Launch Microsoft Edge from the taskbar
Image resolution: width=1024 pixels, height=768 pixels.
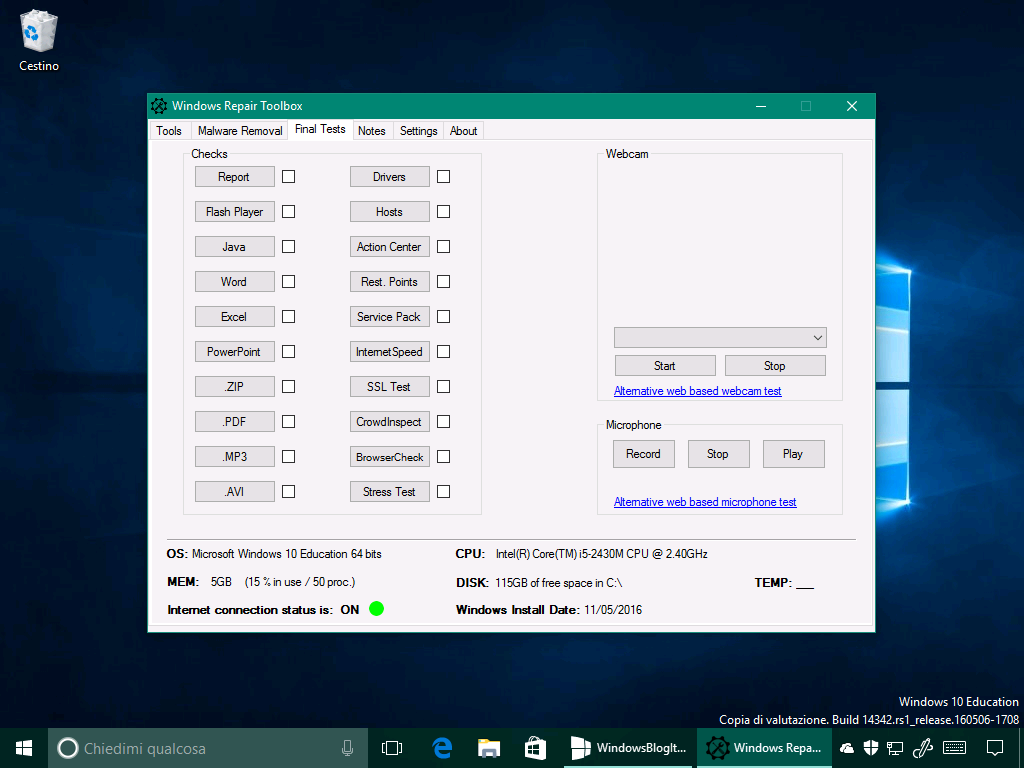pyautogui.click(x=442, y=748)
